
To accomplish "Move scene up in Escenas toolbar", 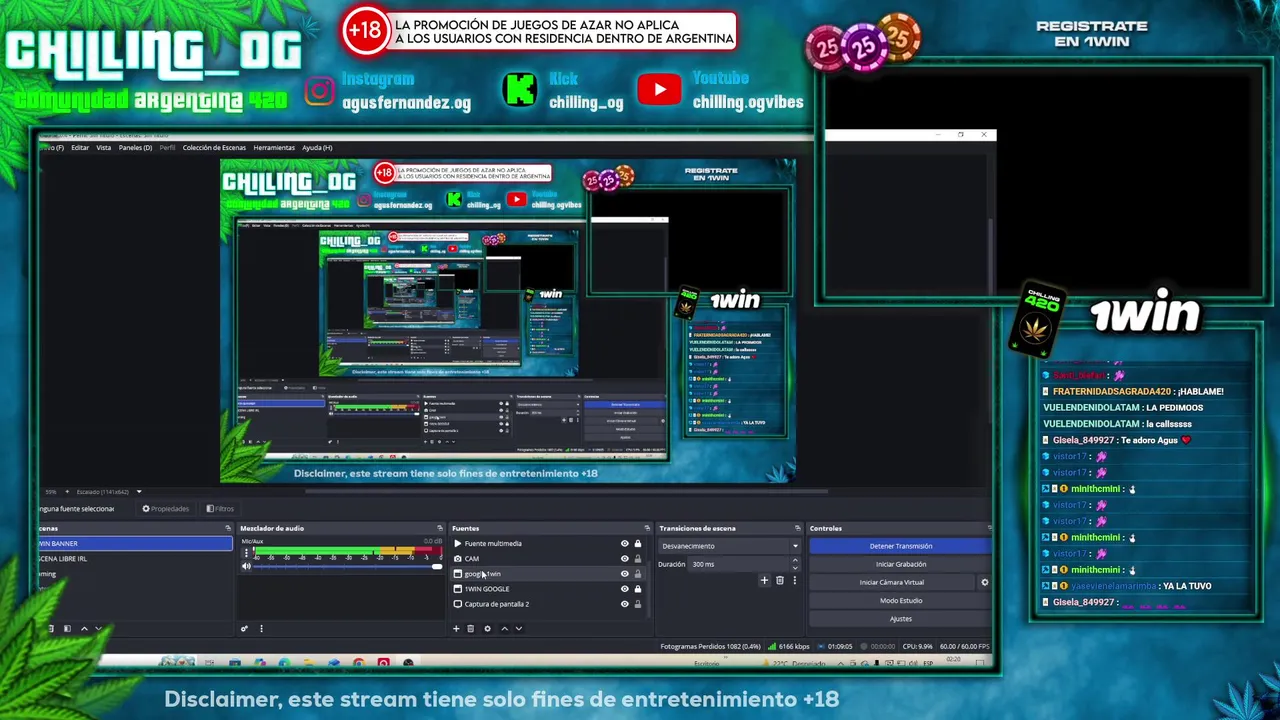I will point(84,628).
